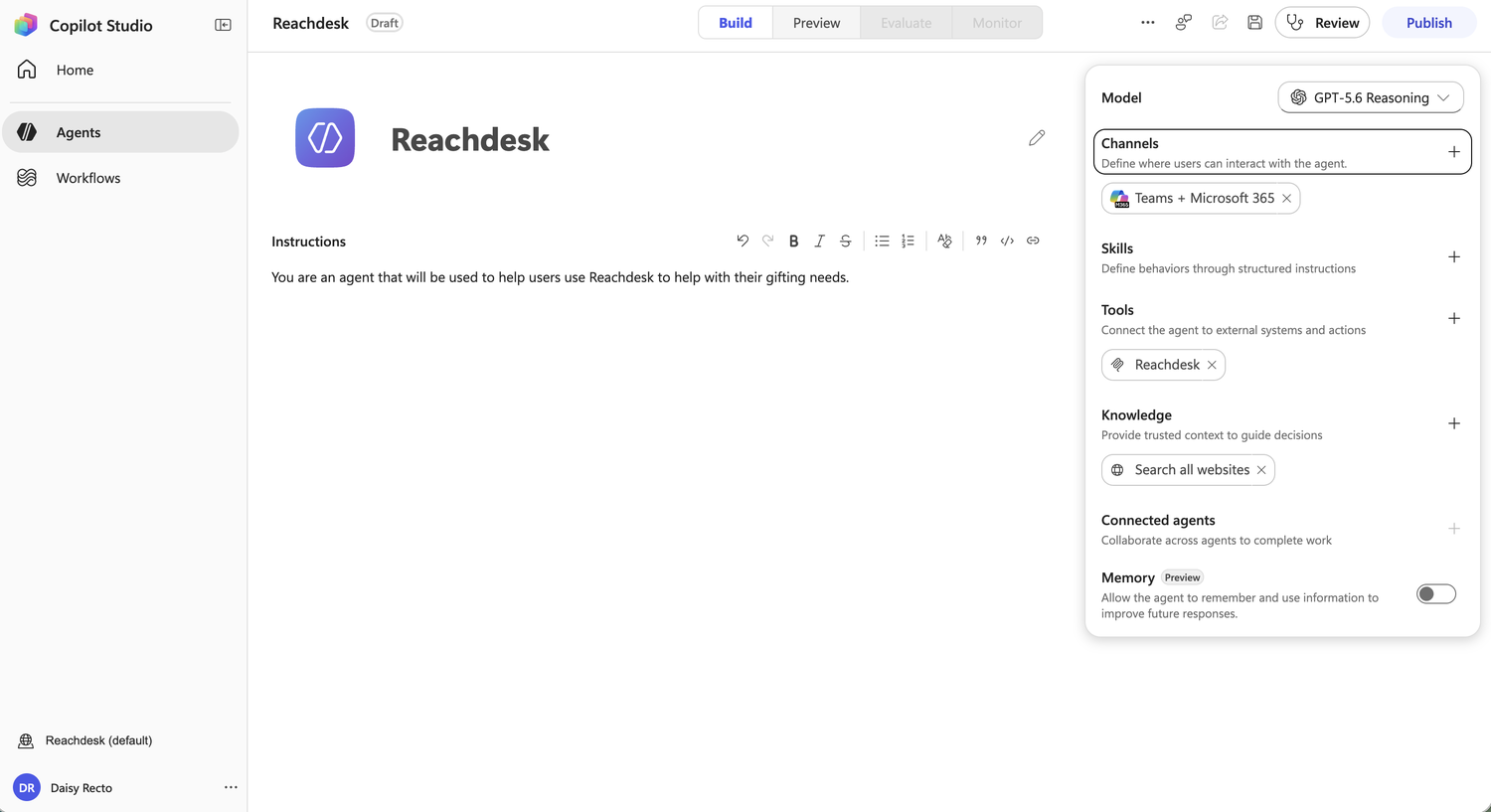Undo the last instructions edit

pos(743,241)
